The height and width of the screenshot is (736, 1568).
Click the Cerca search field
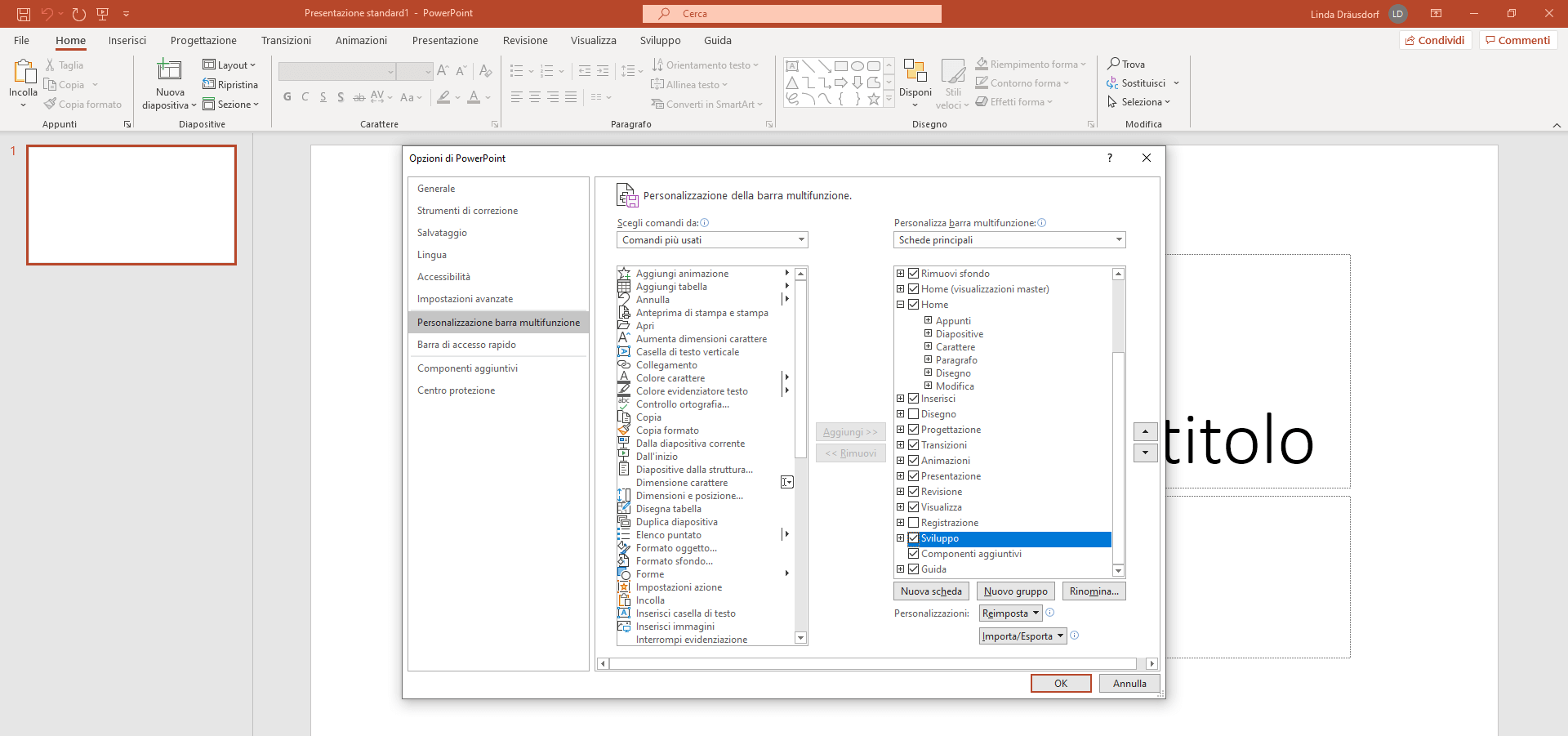[x=792, y=14]
